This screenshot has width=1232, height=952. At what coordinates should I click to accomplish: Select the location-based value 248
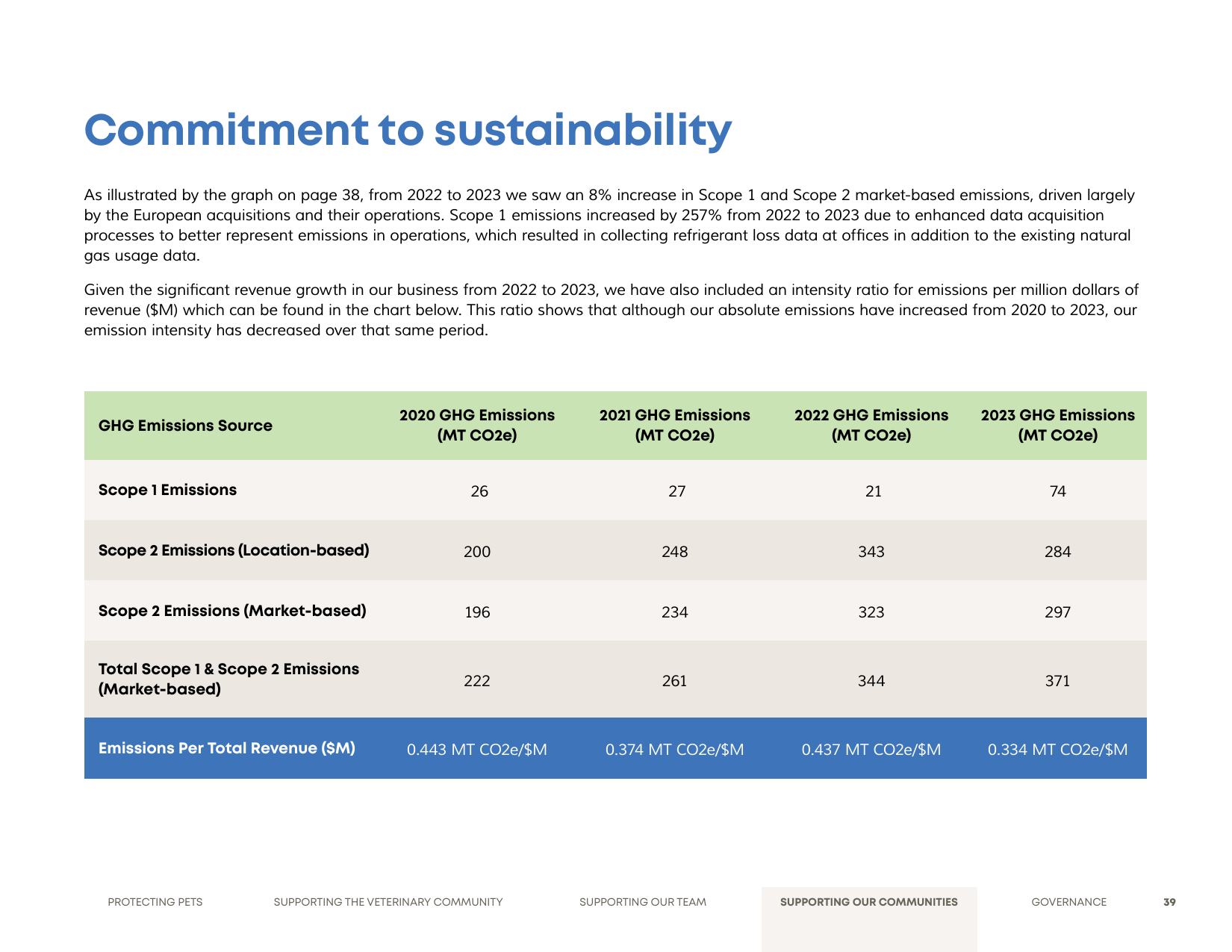675,552
